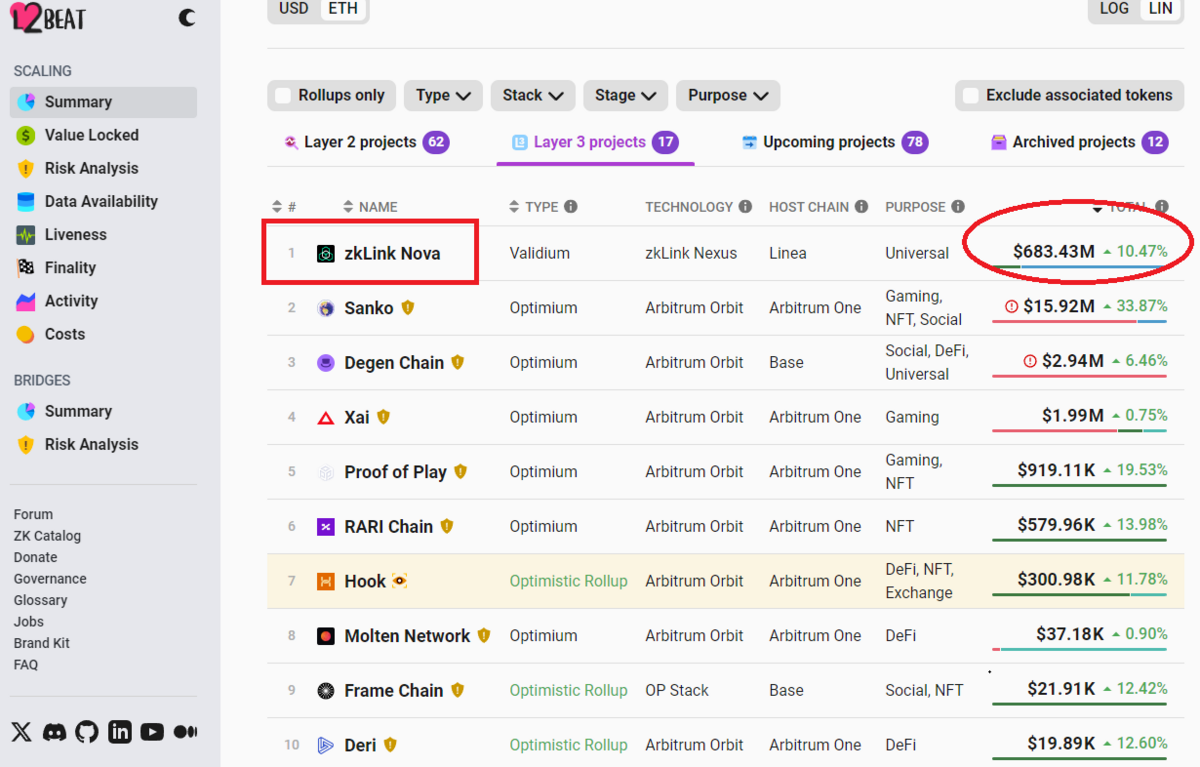
Task: Open the L2BEAT logo home
Action: (x=48, y=18)
